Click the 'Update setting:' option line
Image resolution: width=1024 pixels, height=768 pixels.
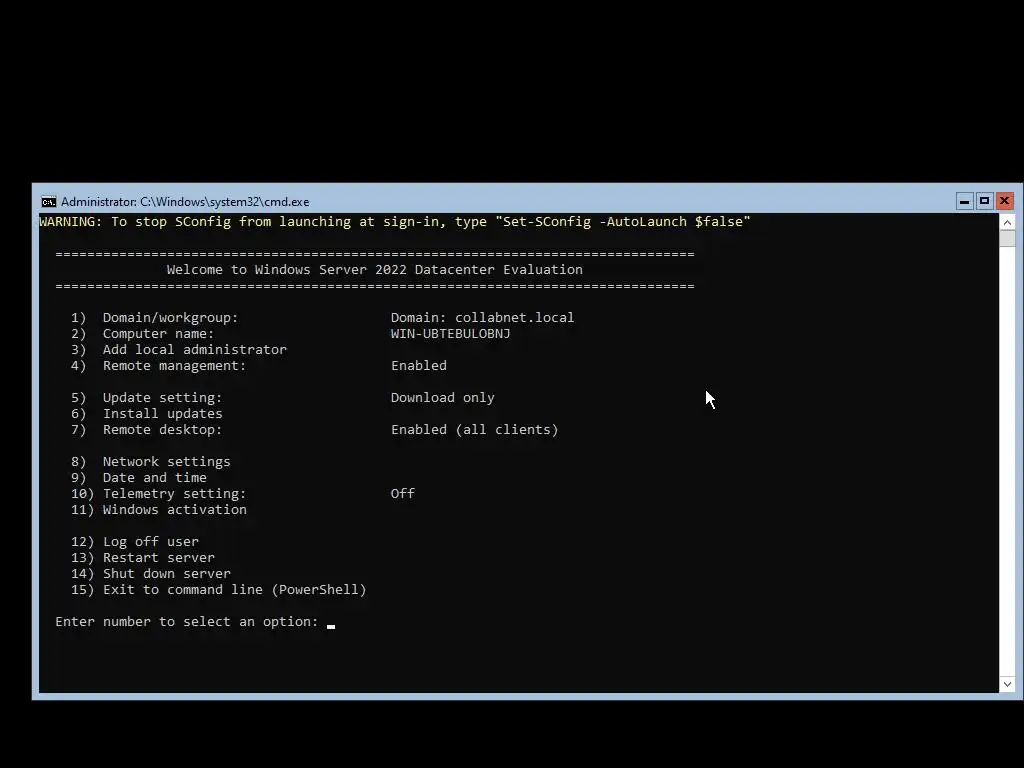click(x=146, y=398)
